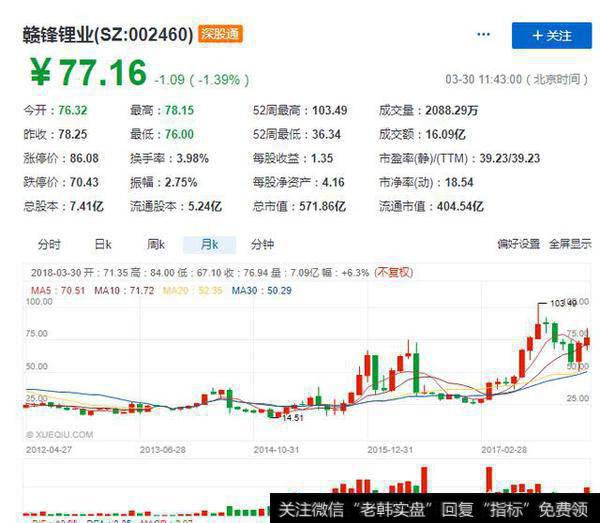Click the 昨收 value 78.25
The width and height of the screenshot is (600, 523).
coord(73,134)
